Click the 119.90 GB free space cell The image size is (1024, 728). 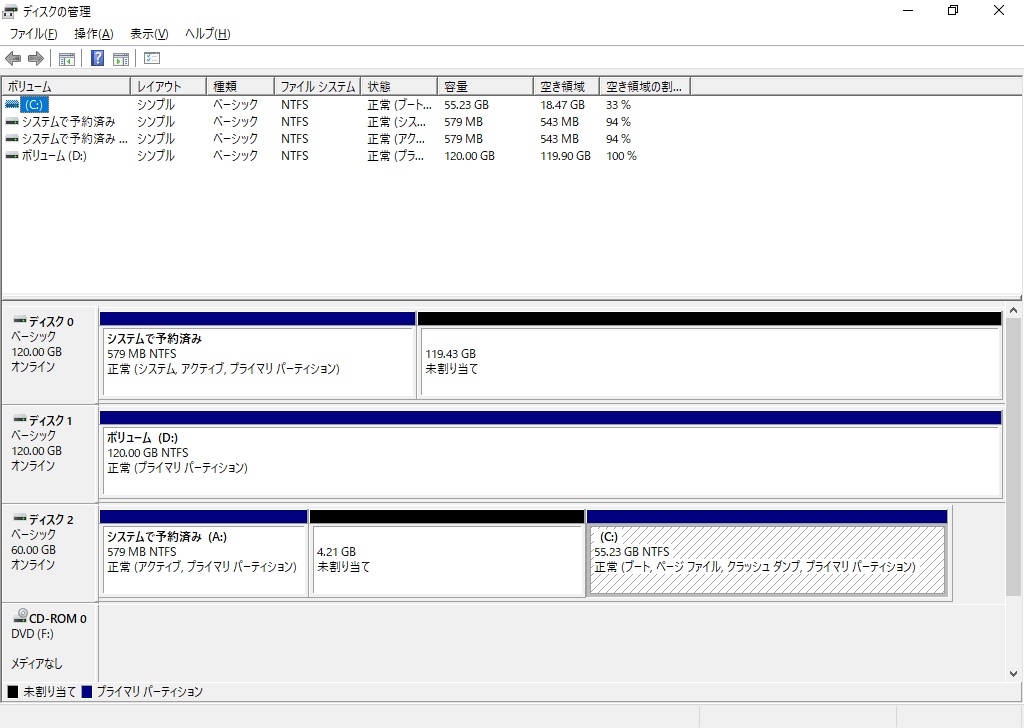(566, 155)
